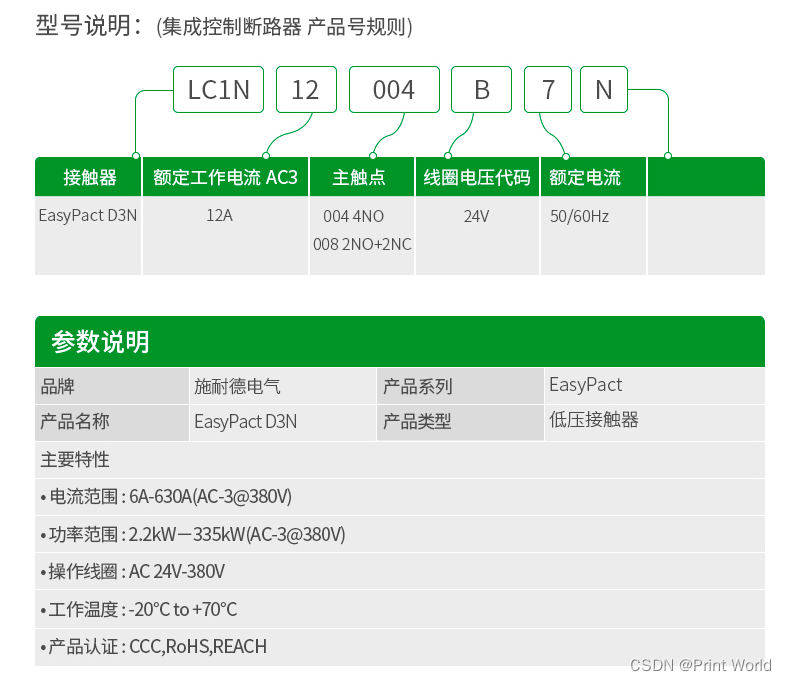The height and width of the screenshot is (681, 787).
Task: Click the 额定电流 column header
Action: [x=593, y=177]
